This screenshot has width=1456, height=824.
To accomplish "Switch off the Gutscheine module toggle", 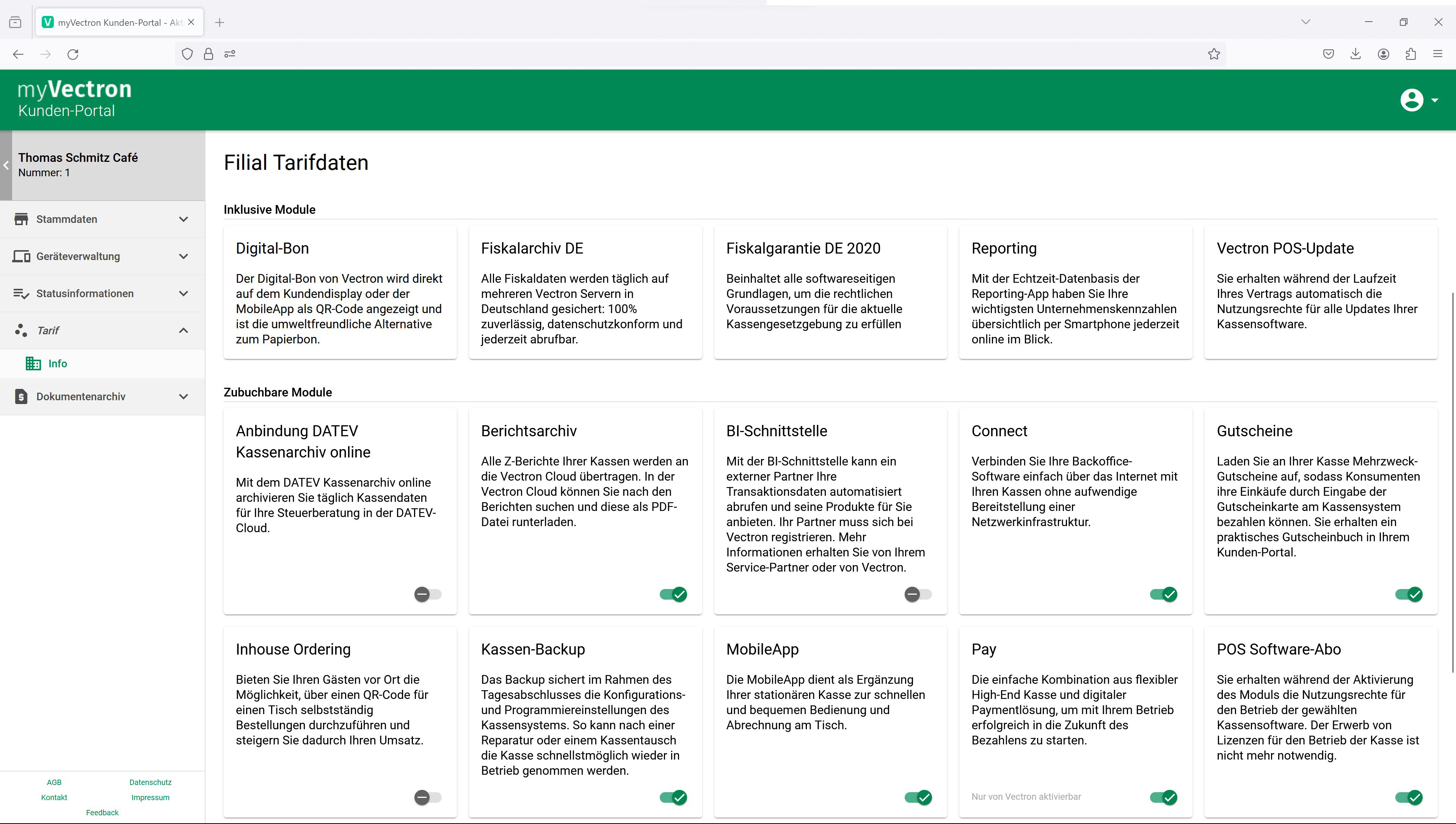I will click(1409, 594).
